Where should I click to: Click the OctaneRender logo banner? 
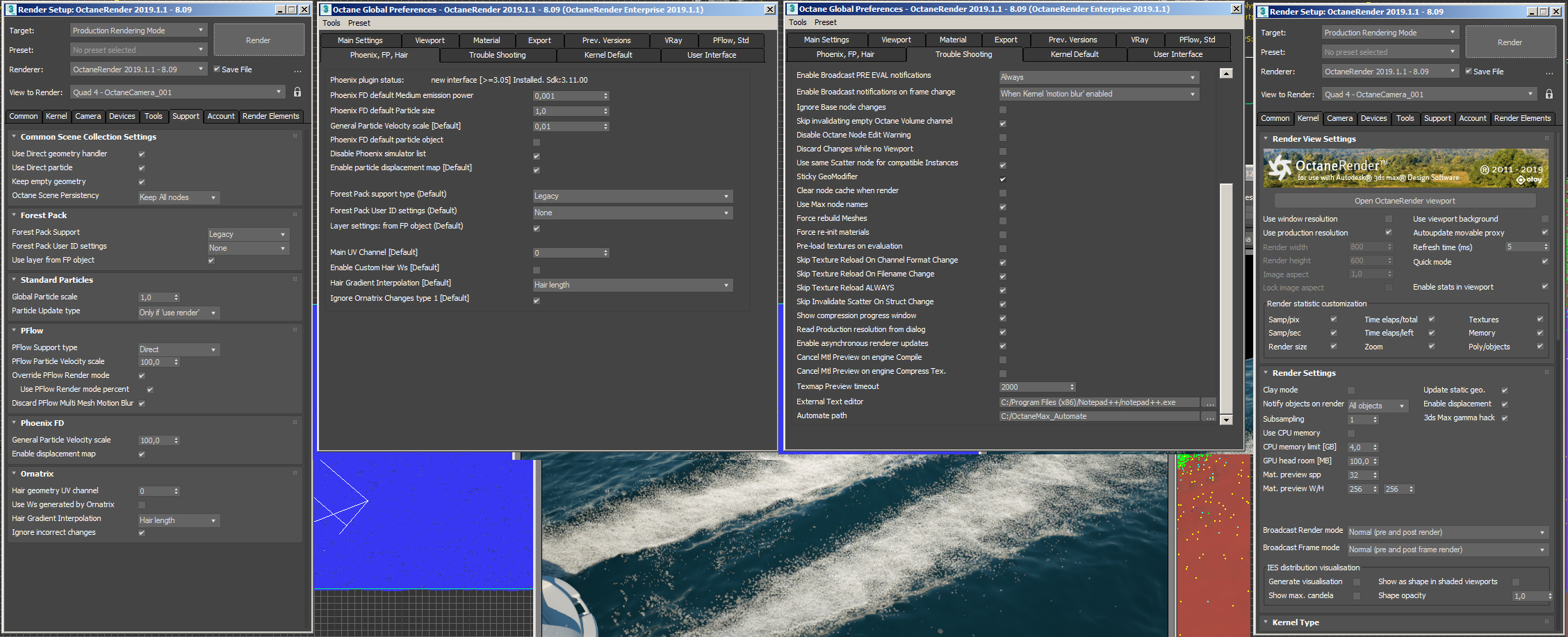[x=1405, y=168]
